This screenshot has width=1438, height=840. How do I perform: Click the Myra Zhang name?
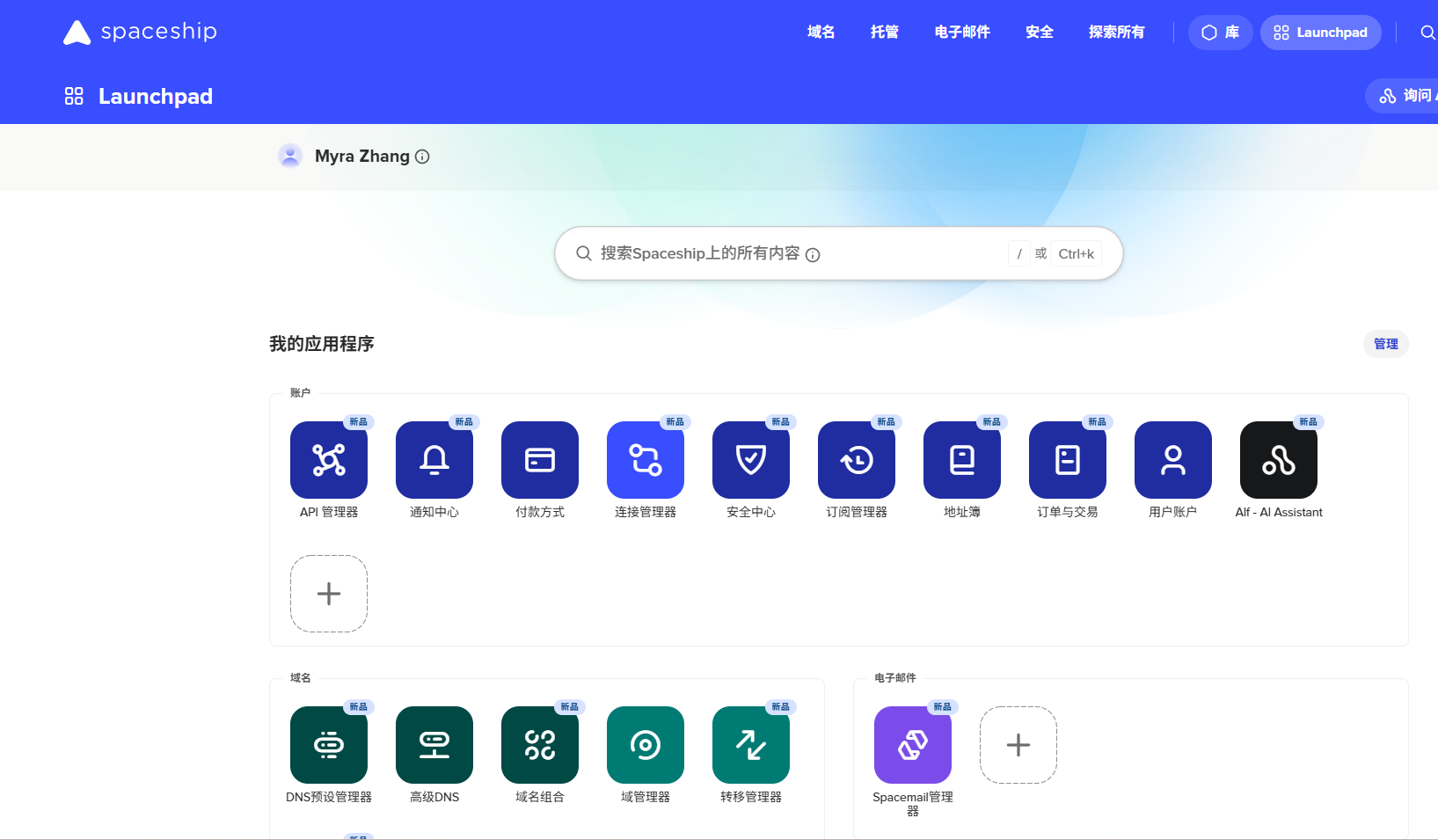click(x=362, y=156)
